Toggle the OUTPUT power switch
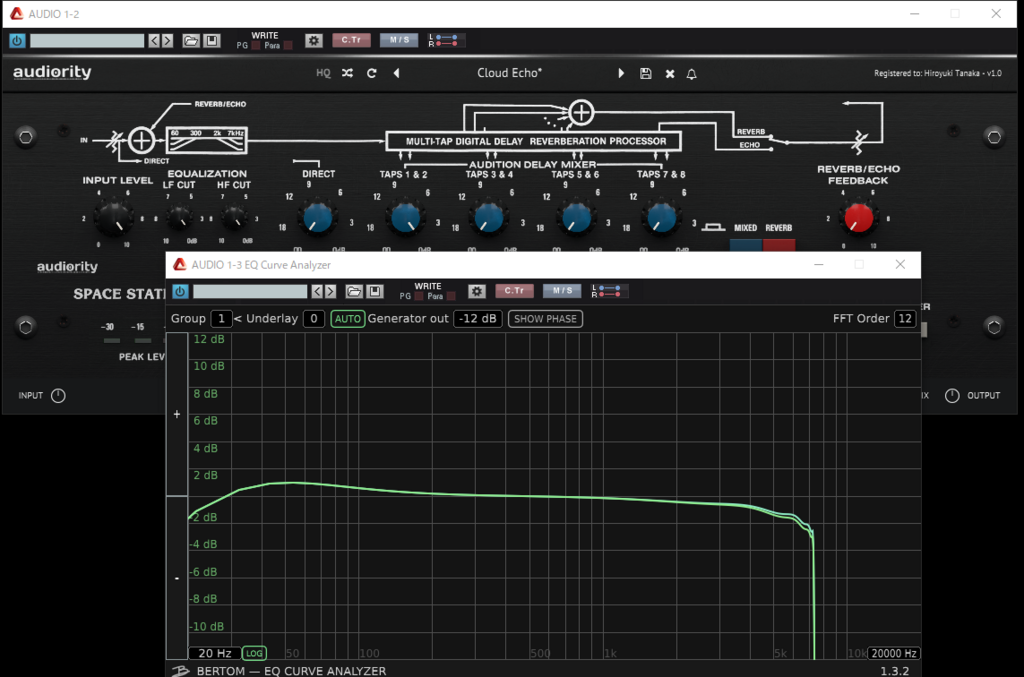The height and width of the screenshot is (677, 1024). (952, 396)
